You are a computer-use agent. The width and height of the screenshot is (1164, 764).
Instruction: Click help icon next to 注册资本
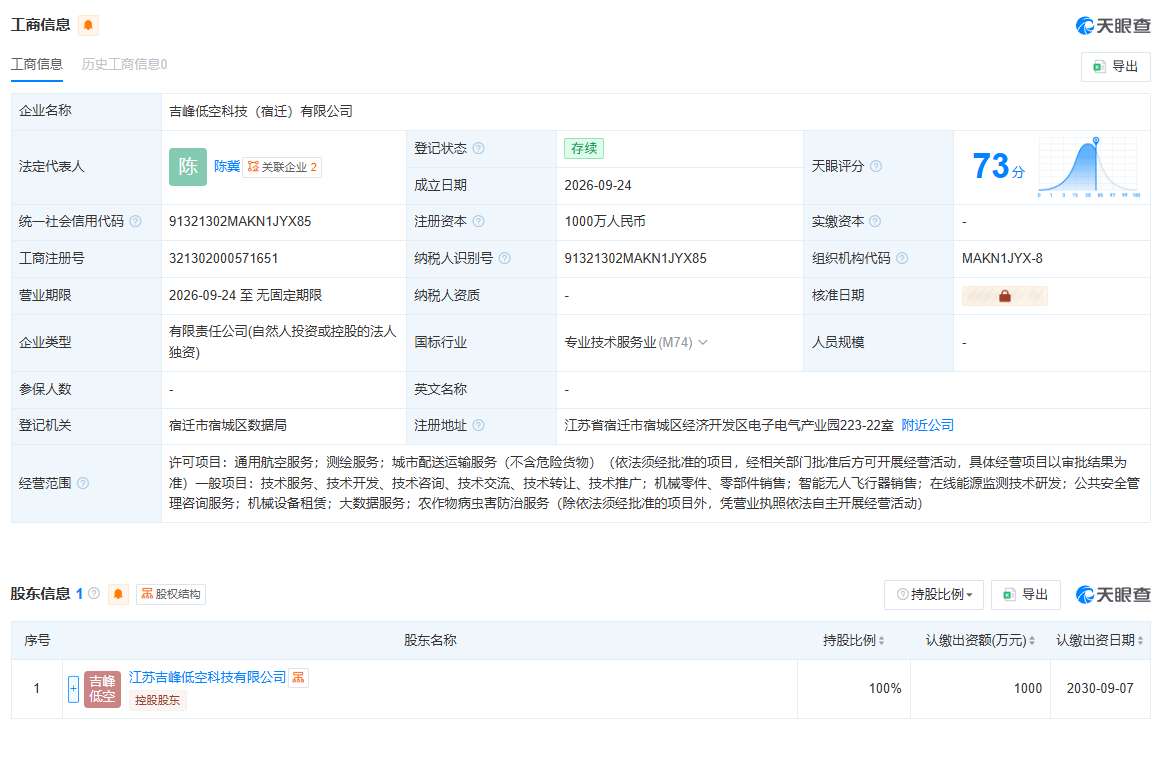coord(479,221)
